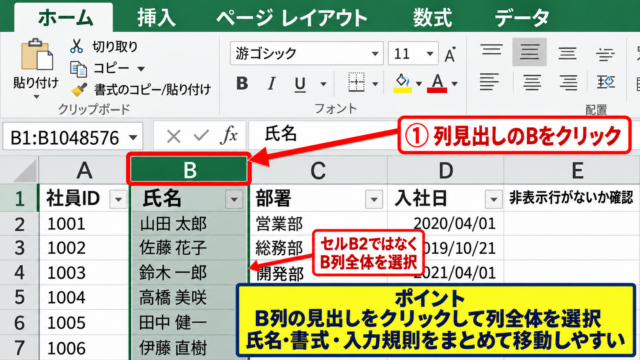Click cell containing 1001
Screen dimensions: 640x360
point(84,224)
